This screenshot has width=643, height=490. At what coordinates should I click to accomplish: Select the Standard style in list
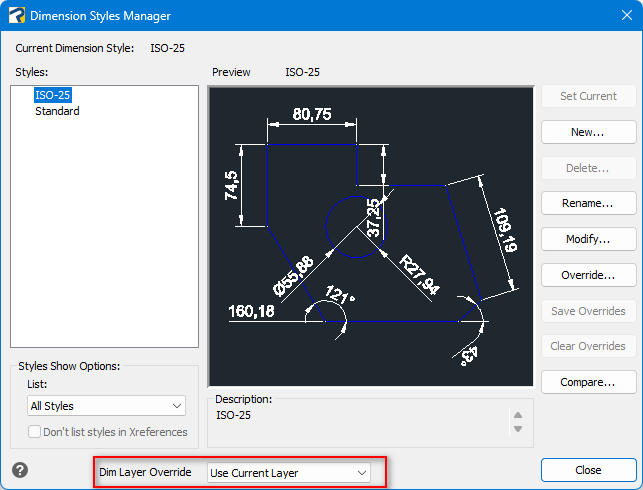(57, 111)
